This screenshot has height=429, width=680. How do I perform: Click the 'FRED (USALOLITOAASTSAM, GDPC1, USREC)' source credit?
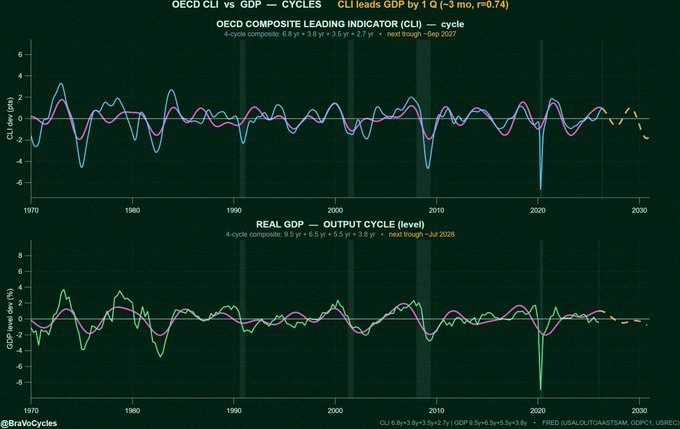(x=611, y=422)
